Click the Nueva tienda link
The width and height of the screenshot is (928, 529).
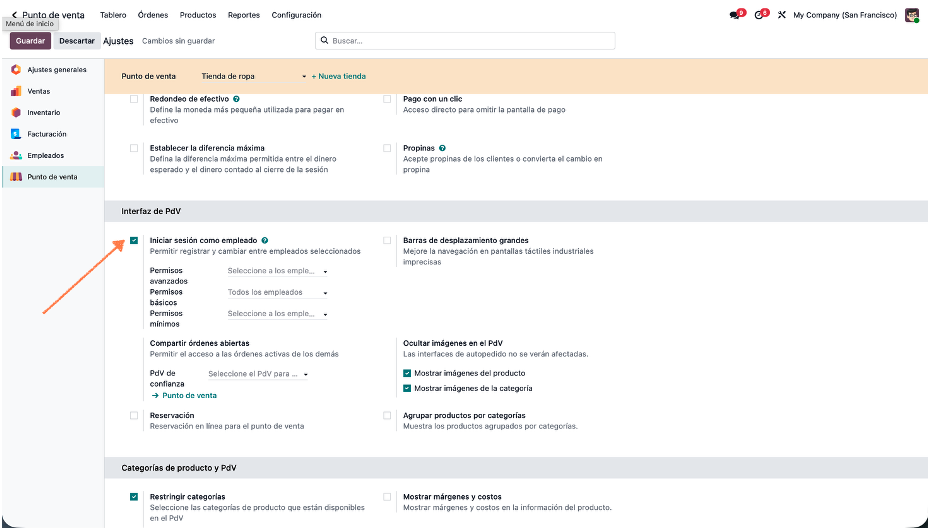point(339,76)
